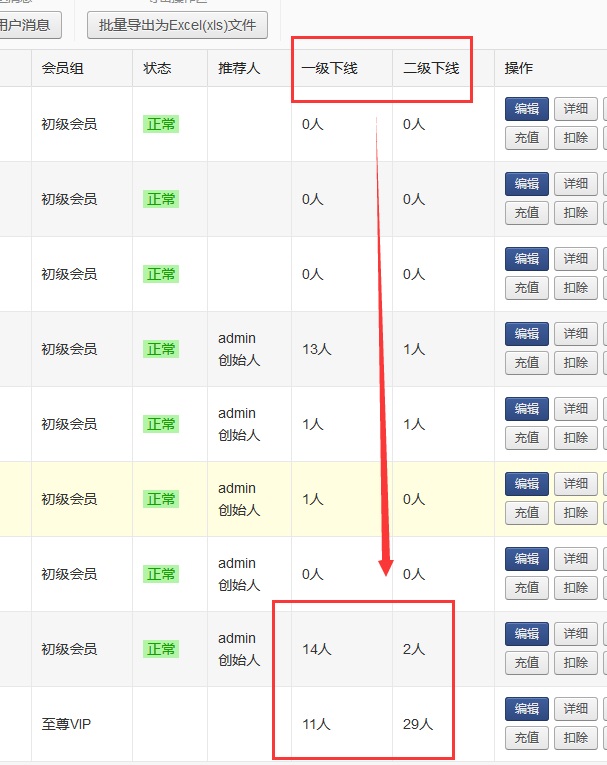The width and height of the screenshot is (607, 765).
Task: Click the 批量导出为Excel(xls)文件 button
Action: (177, 25)
